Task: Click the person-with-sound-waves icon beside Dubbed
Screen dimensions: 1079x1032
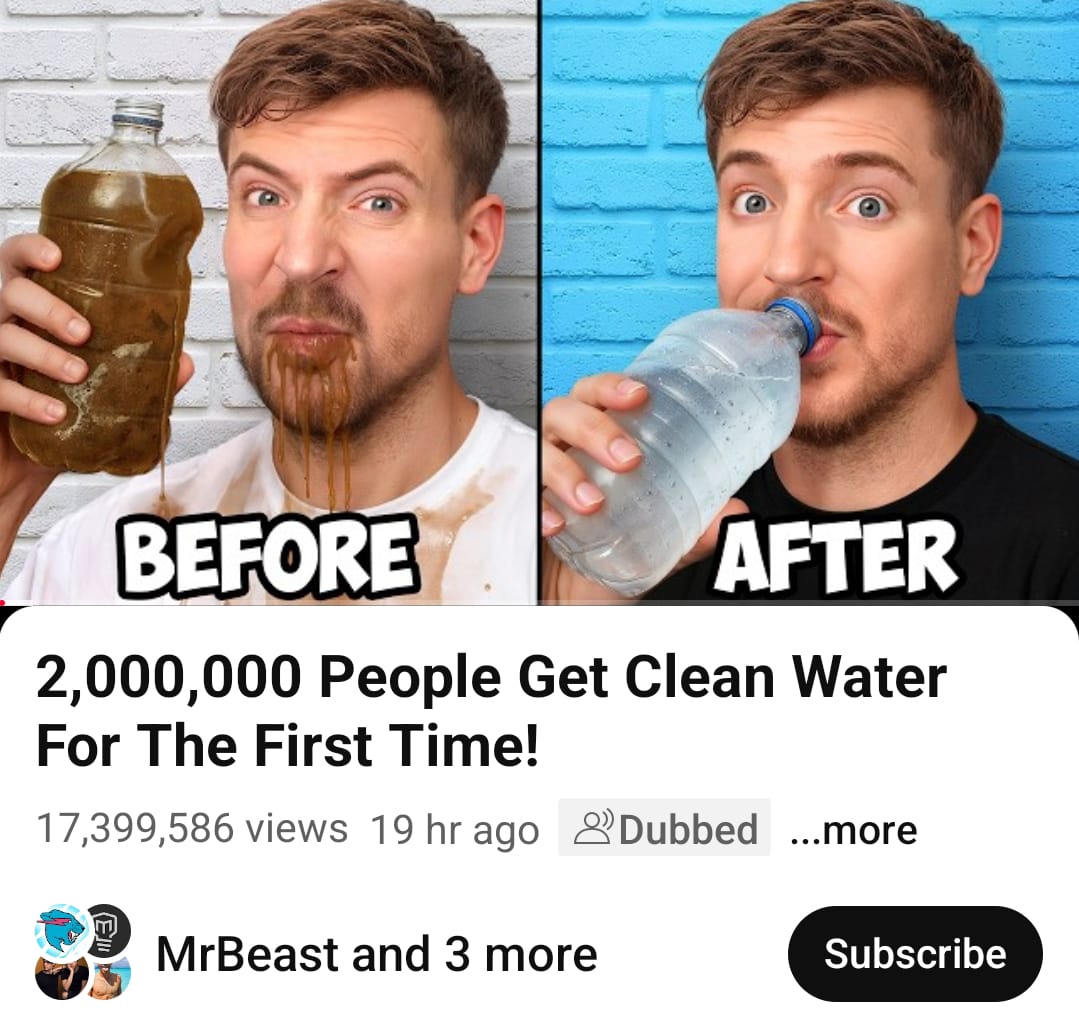Action: pos(592,828)
